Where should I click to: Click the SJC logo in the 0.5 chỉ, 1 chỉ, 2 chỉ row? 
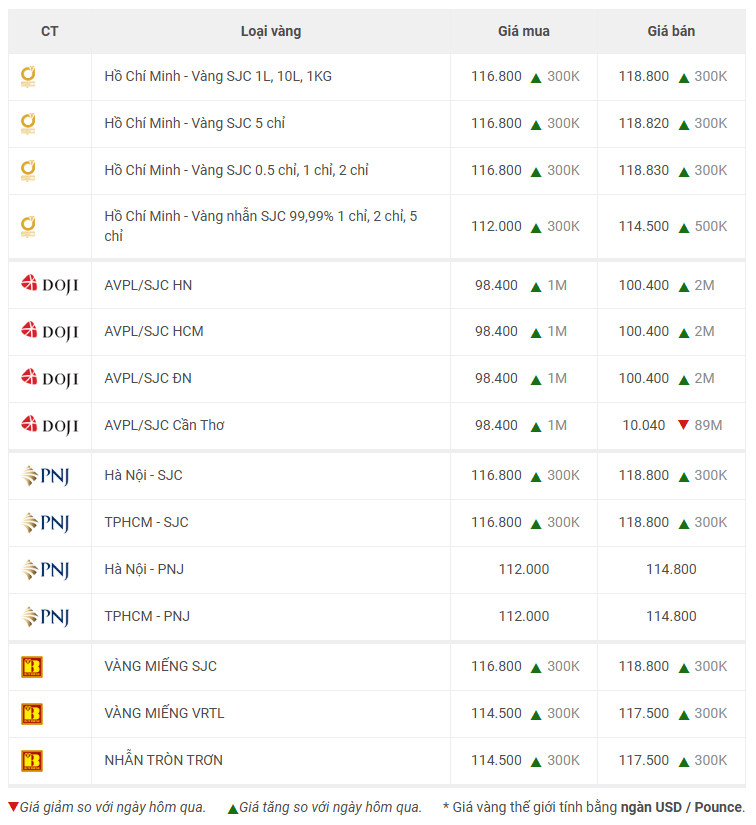click(28, 171)
